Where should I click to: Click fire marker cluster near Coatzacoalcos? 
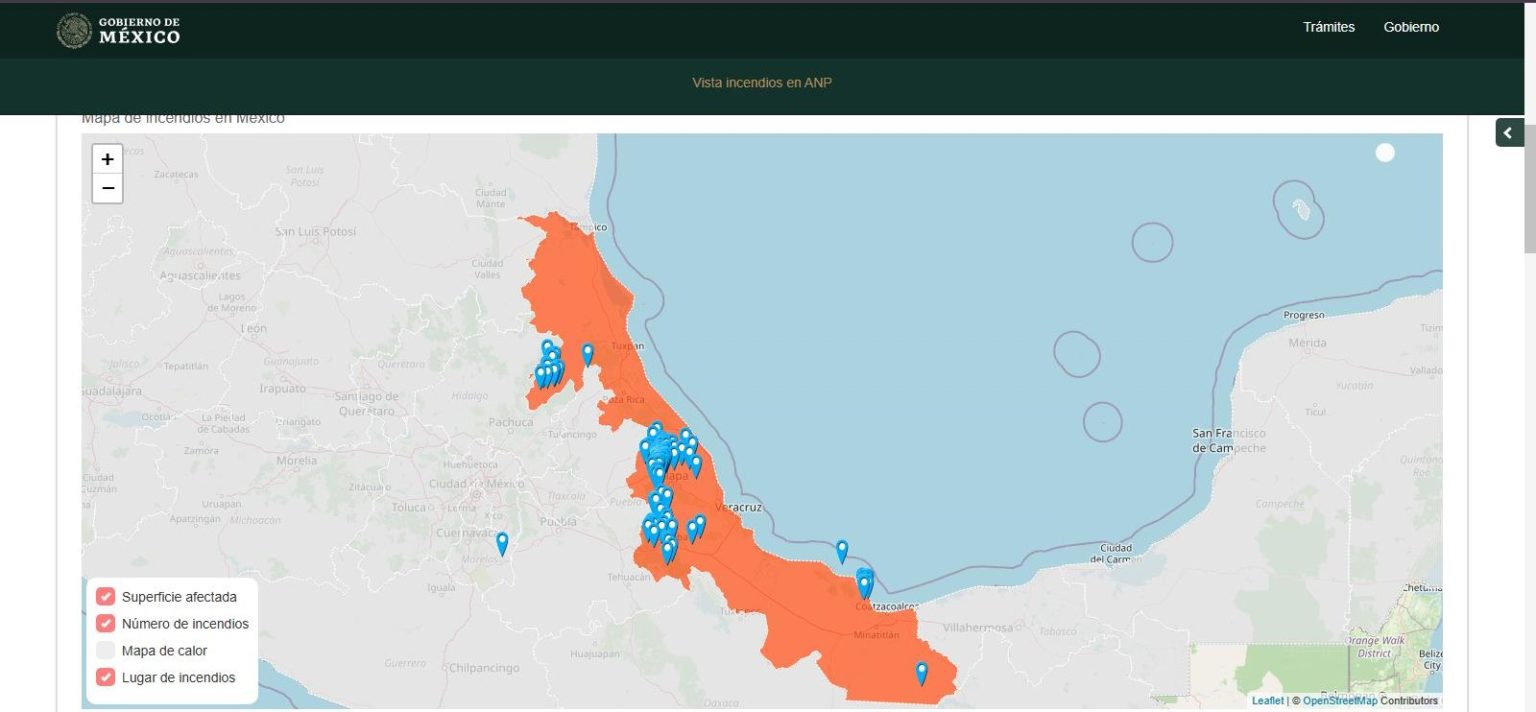pyautogui.click(x=865, y=582)
